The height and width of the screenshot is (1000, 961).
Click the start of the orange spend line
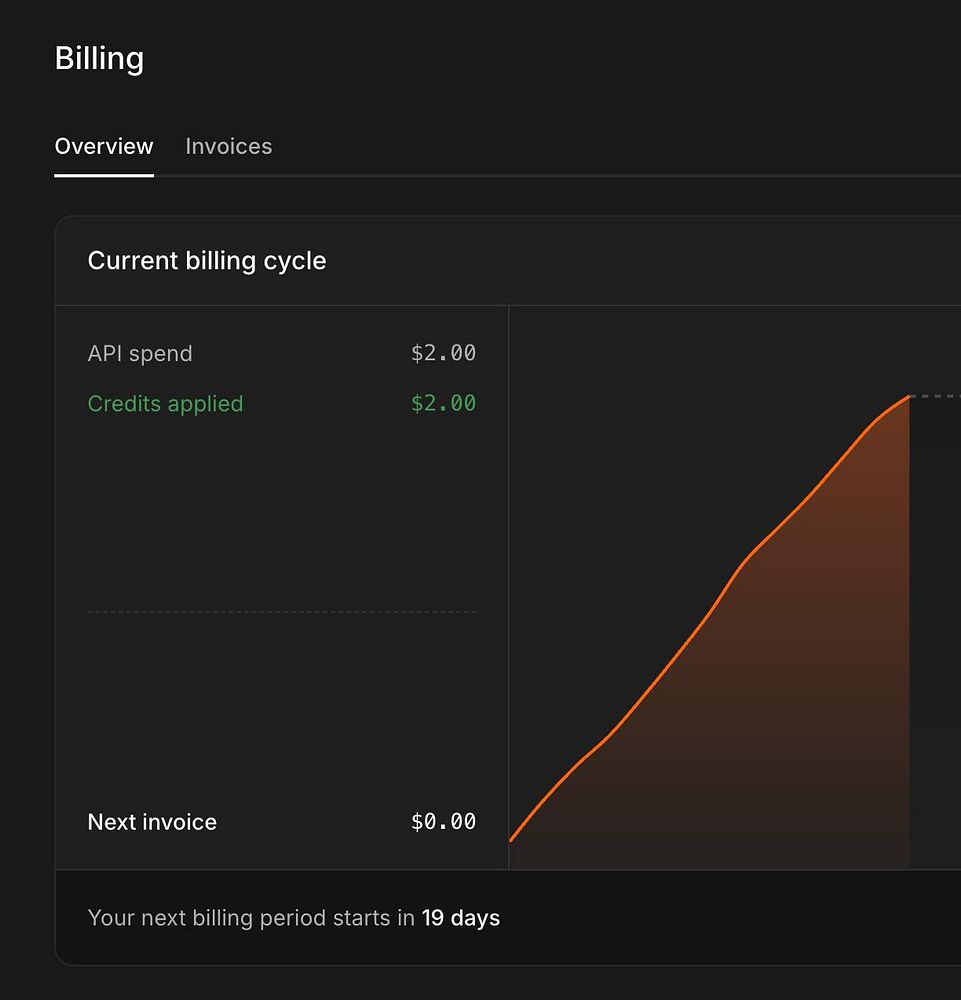pyautogui.click(x=511, y=840)
